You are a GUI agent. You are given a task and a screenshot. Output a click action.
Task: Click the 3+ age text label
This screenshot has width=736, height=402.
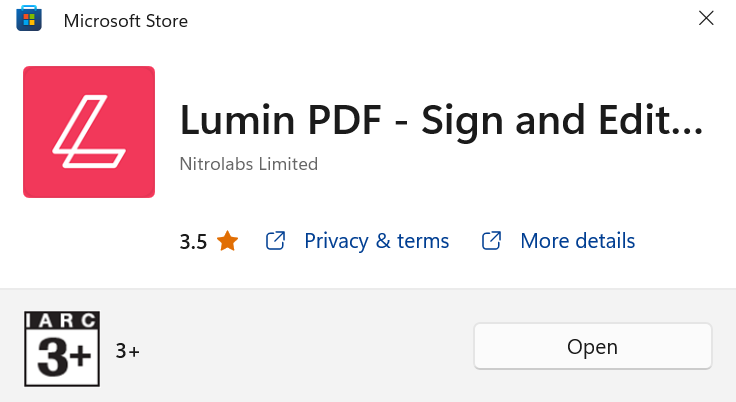point(128,351)
